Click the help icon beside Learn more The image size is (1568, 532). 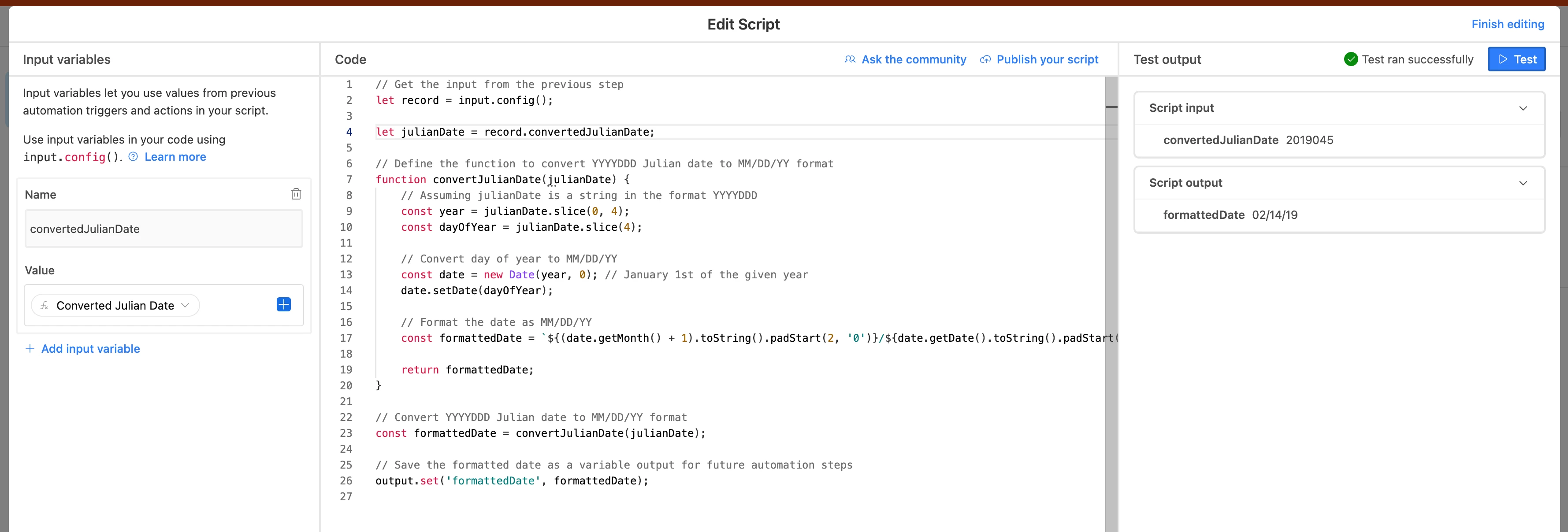coord(133,157)
